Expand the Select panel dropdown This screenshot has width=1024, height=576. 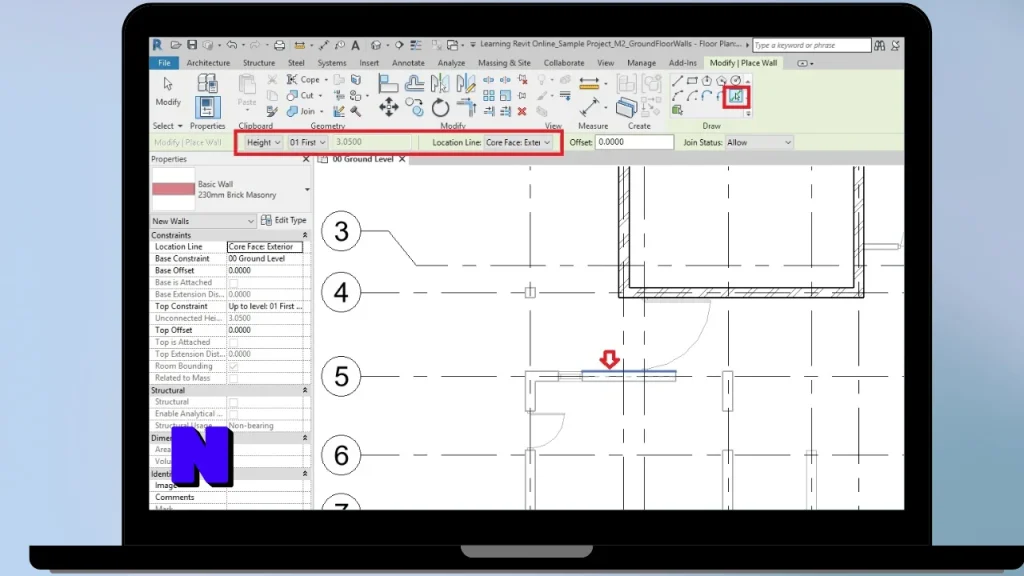click(168, 125)
